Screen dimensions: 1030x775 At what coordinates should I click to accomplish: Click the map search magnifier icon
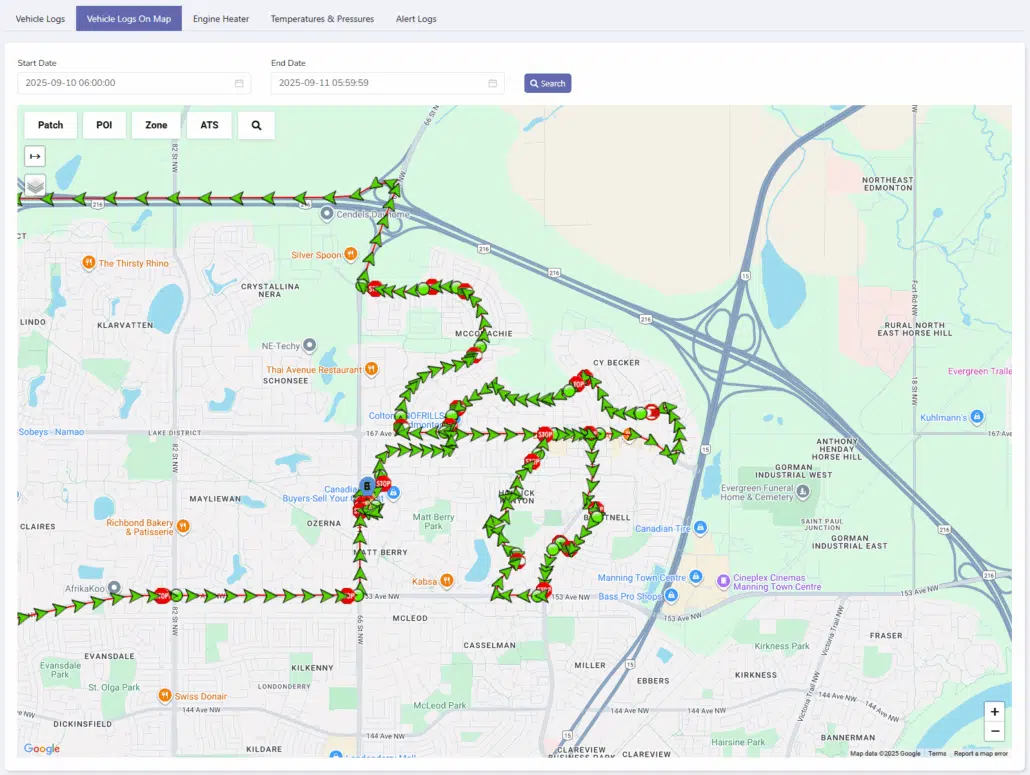click(256, 125)
